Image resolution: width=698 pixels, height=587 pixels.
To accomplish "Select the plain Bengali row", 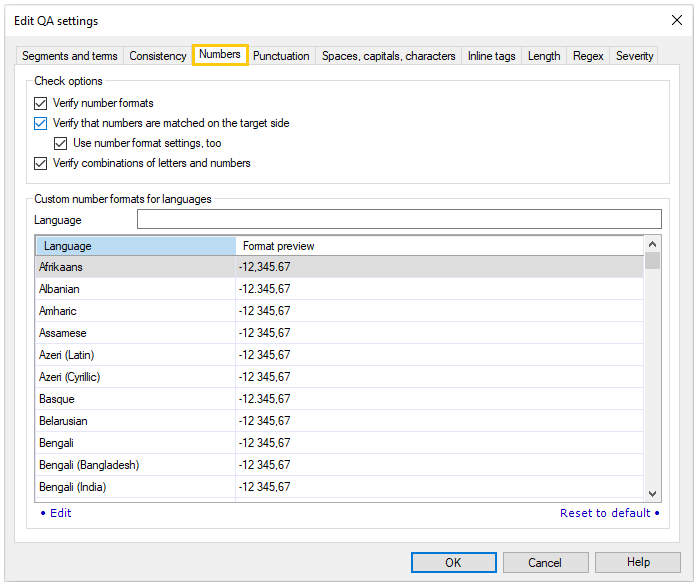I will tap(339, 443).
